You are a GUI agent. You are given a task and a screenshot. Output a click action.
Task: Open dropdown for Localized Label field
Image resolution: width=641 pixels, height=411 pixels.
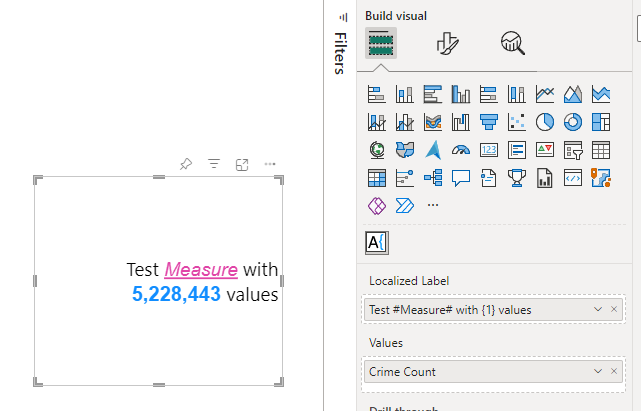click(598, 309)
